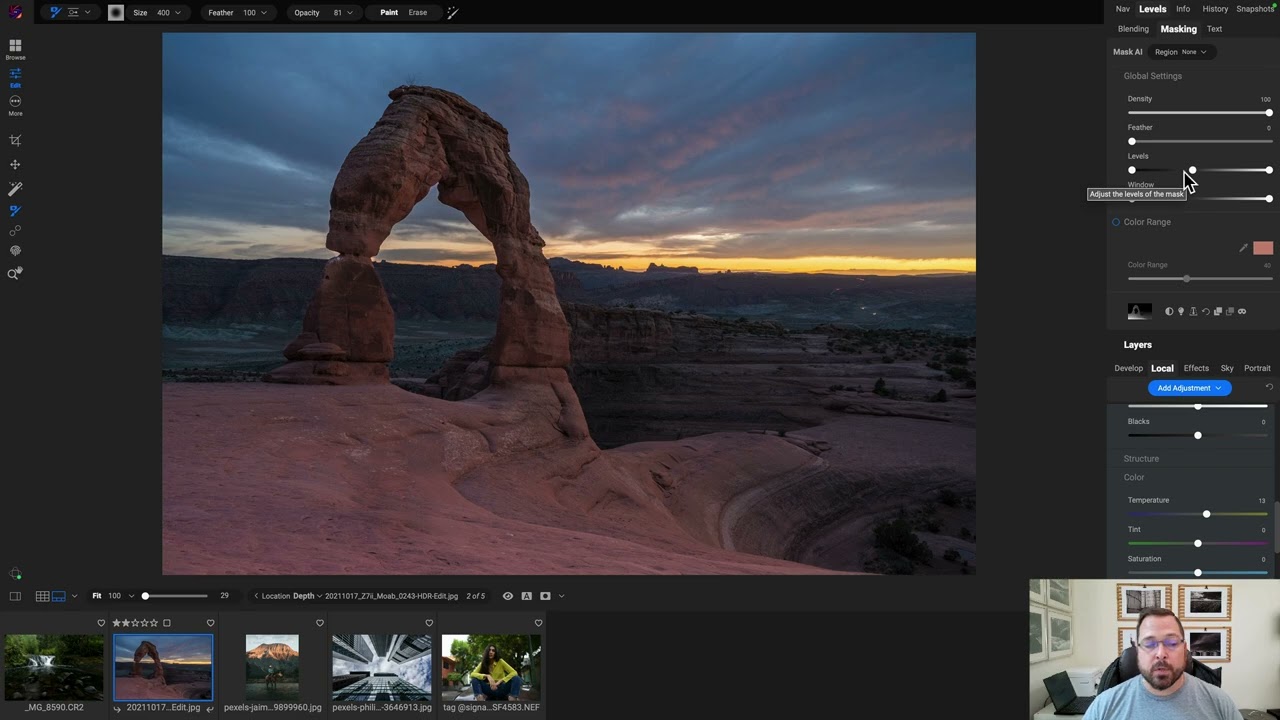The height and width of the screenshot is (720, 1280).
Task: Toggle color label square on selected thumbnail
Action: pos(167,623)
